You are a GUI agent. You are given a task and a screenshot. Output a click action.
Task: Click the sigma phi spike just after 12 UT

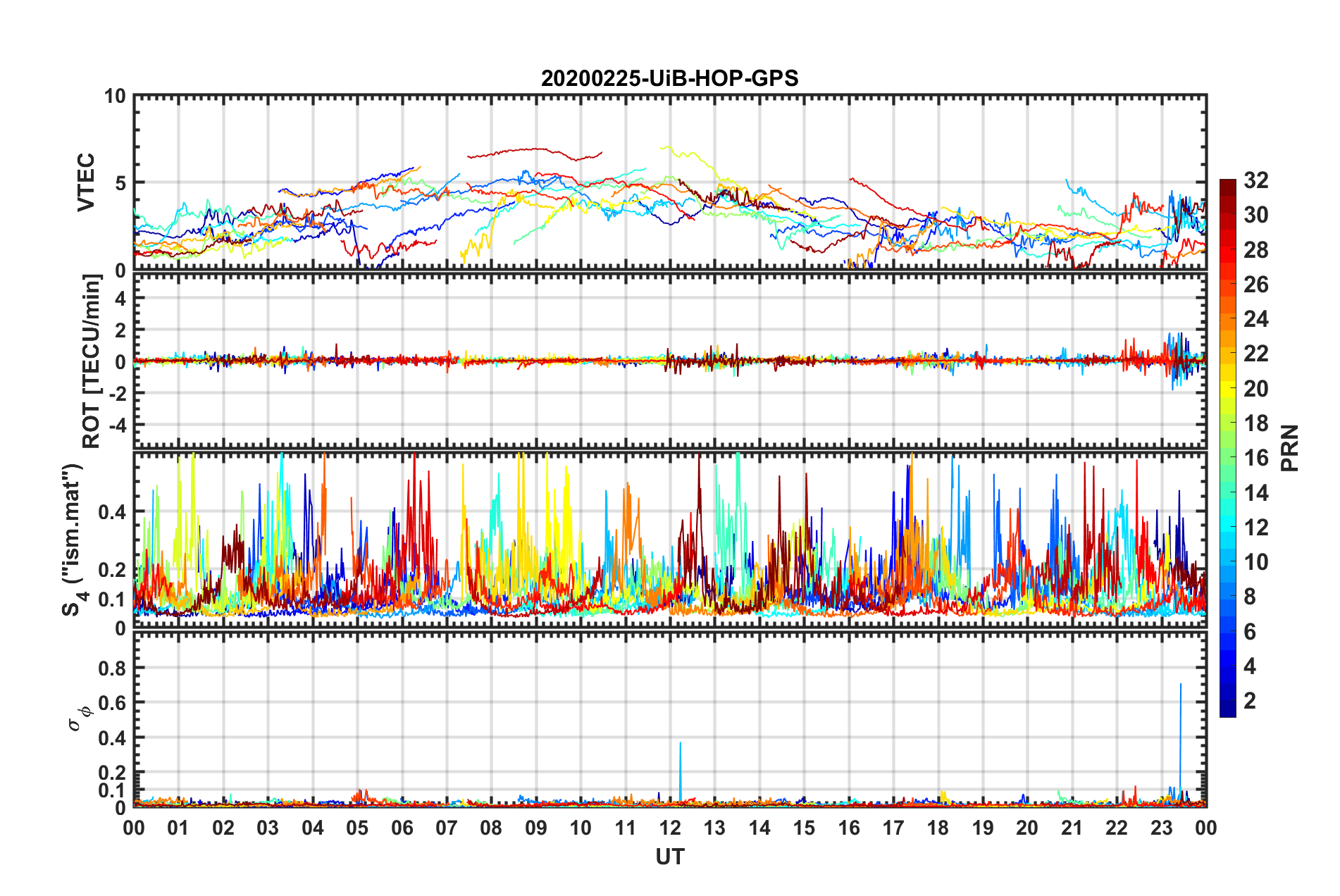[x=680, y=744]
